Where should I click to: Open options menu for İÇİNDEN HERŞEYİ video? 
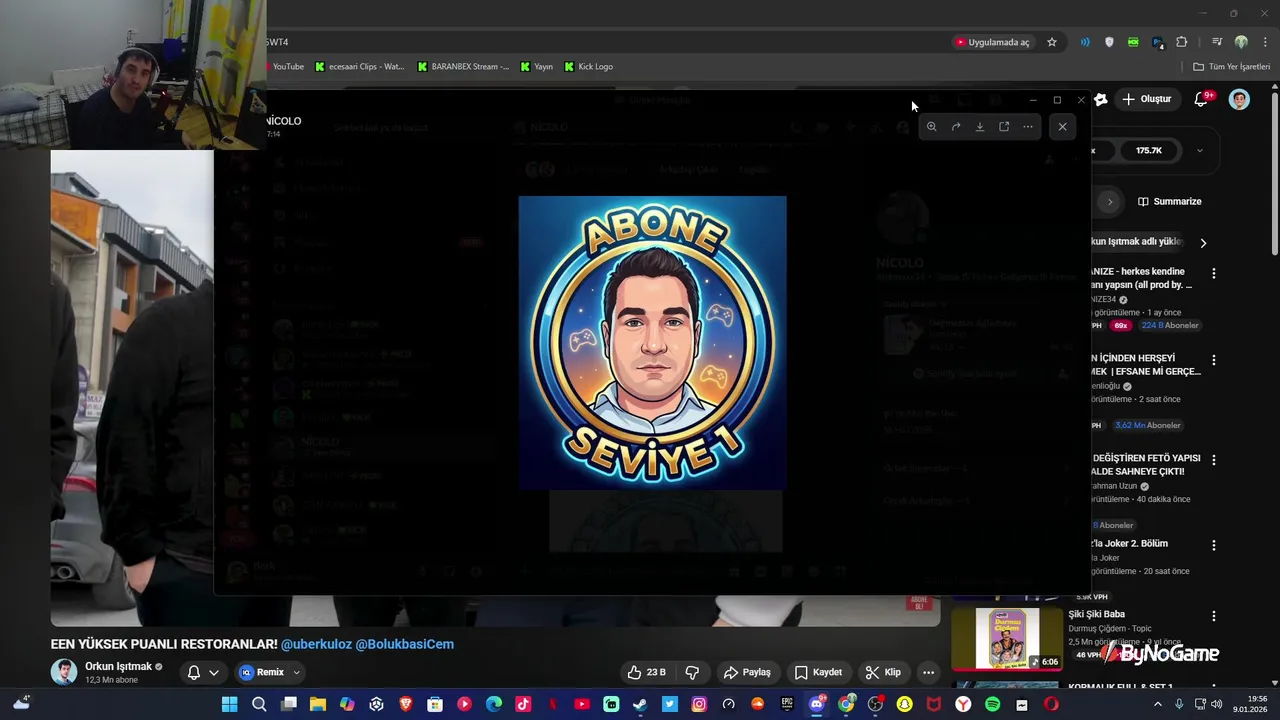click(x=1214, y=360)
